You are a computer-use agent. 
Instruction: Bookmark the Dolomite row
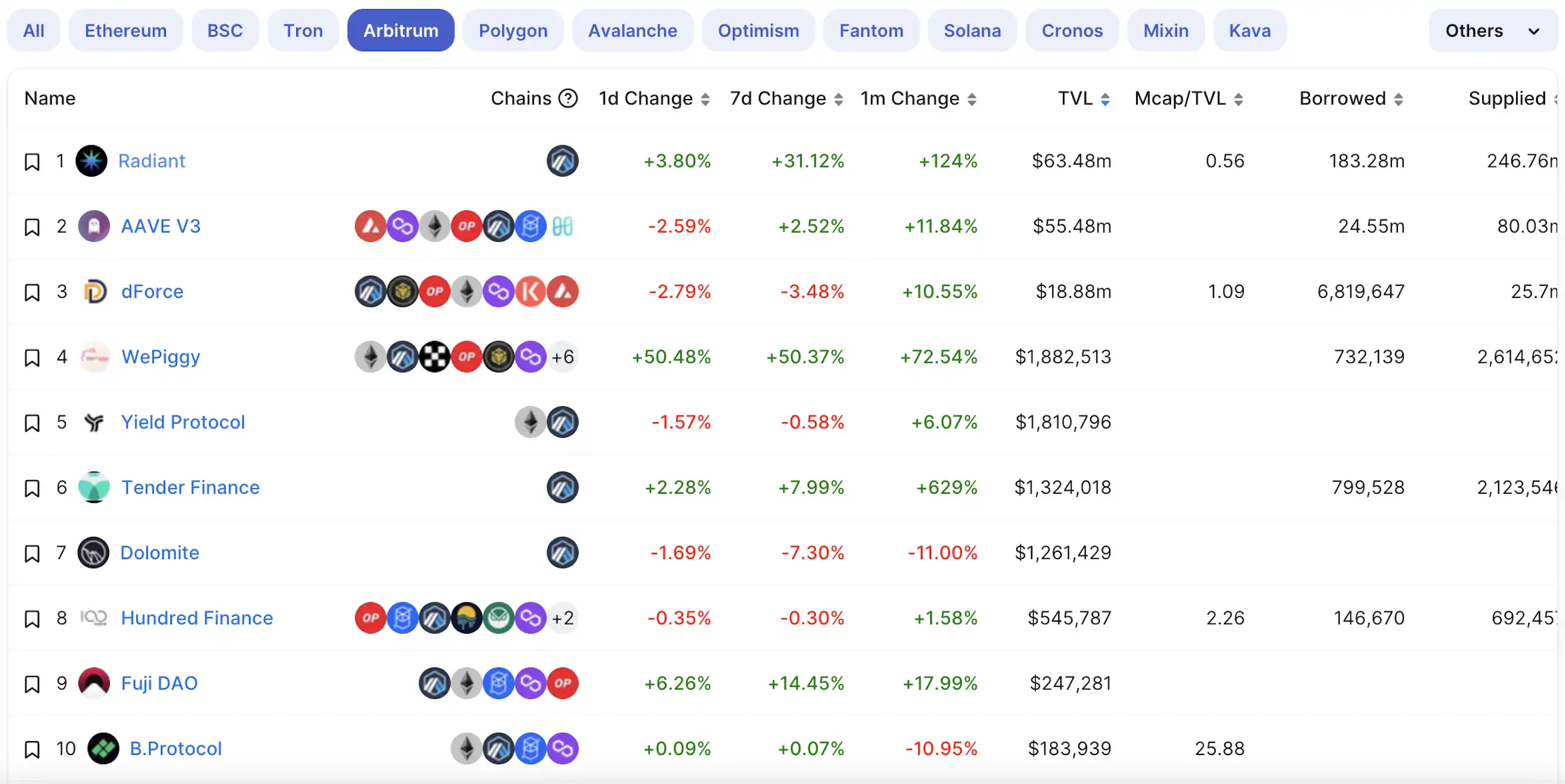point(32,553)
